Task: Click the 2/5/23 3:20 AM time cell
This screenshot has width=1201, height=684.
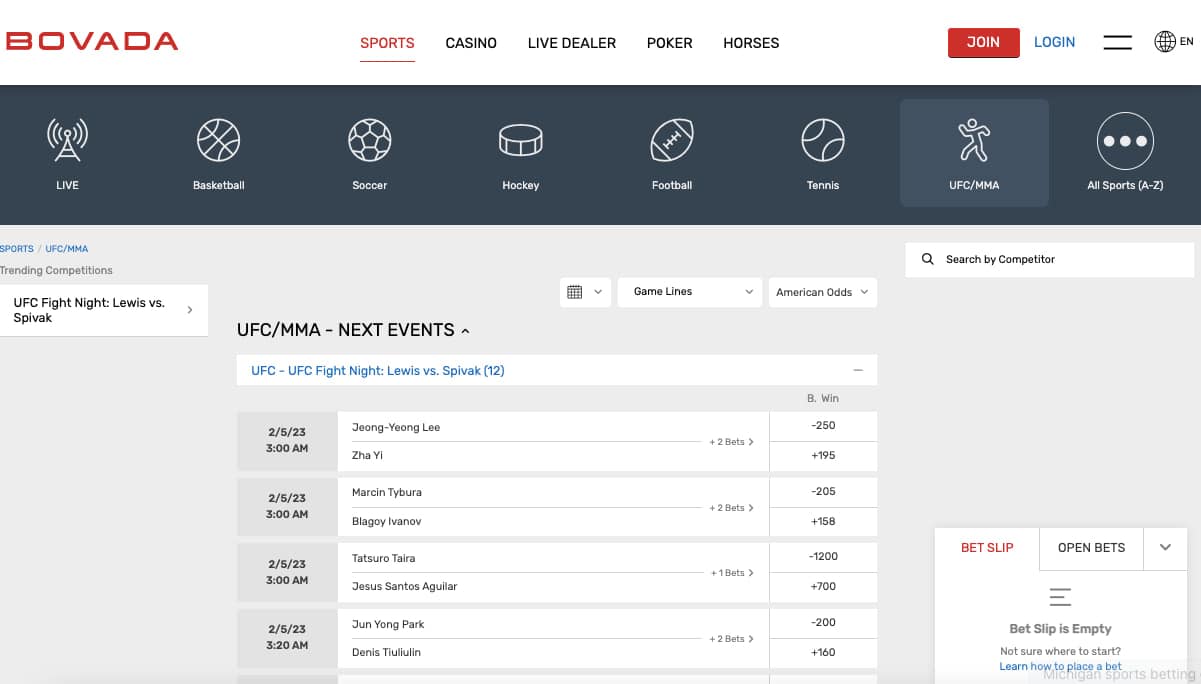Action: click(x=287, y=638)
